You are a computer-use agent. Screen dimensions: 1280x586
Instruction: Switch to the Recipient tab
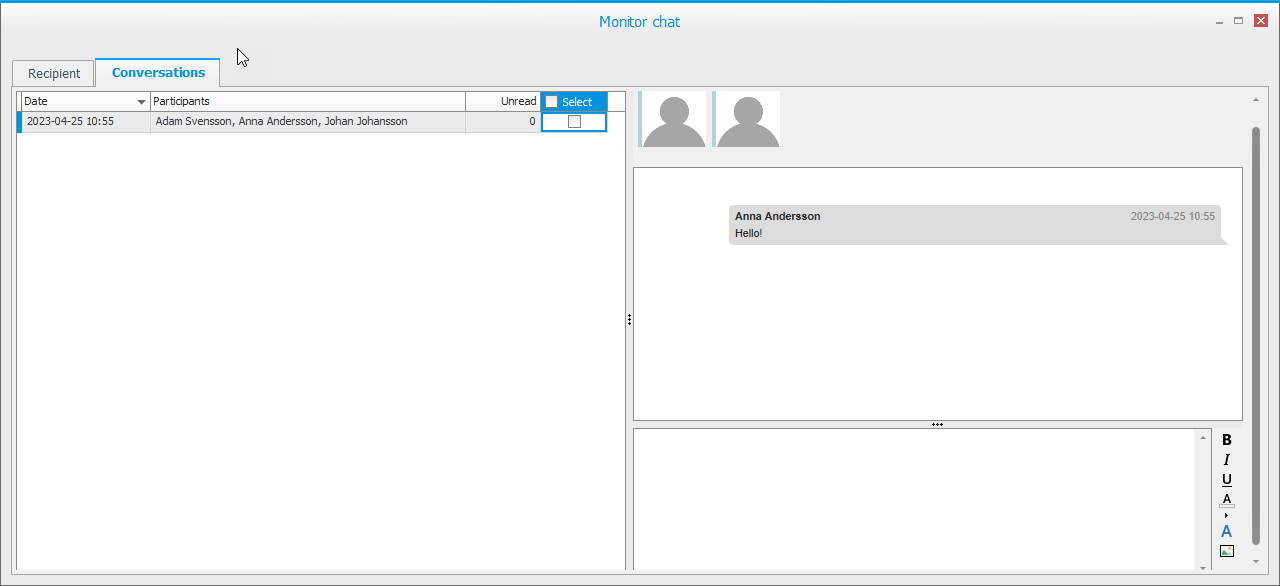(x=54, y=74)
